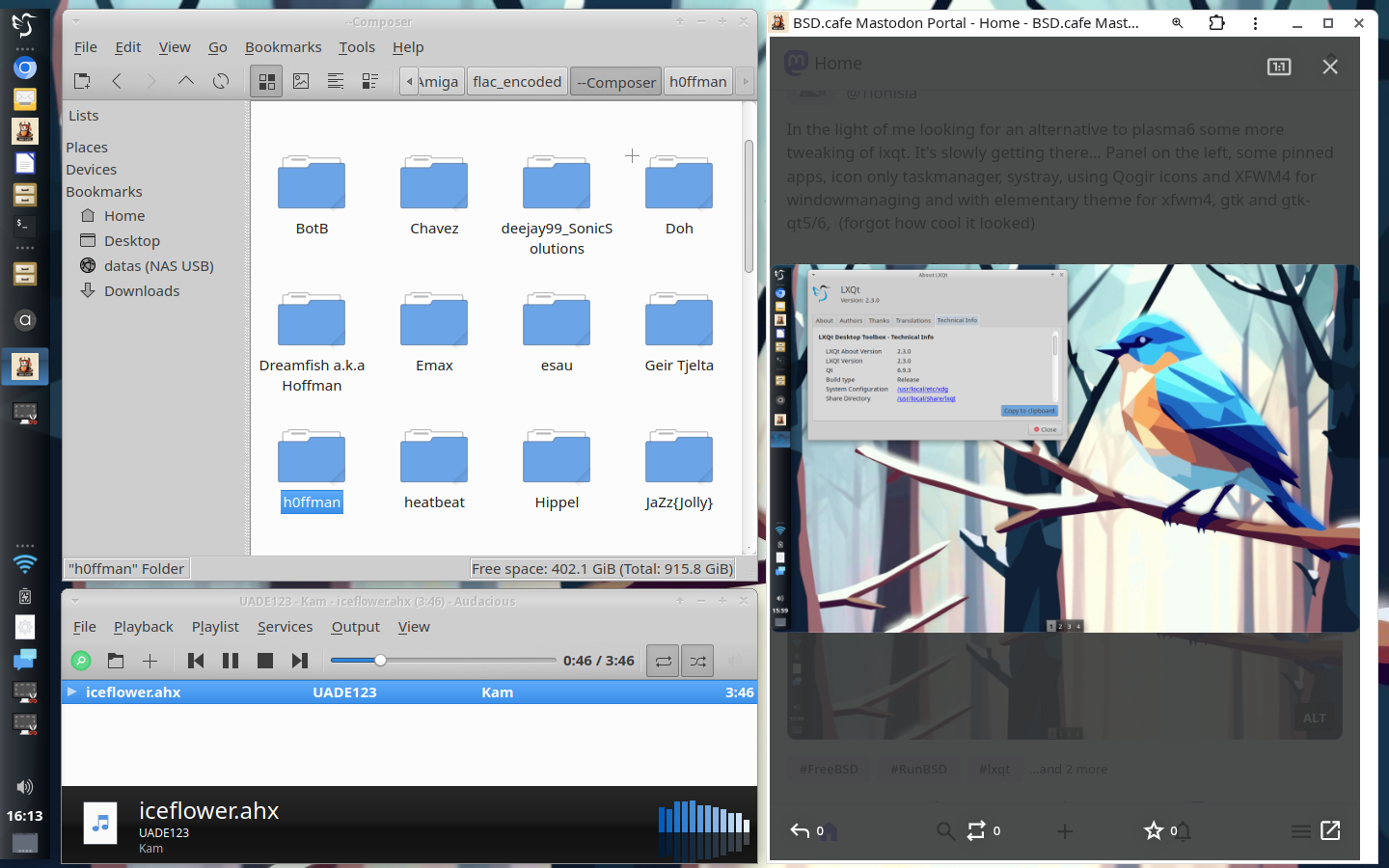Image resolution: width=1389 pixels, height=868 pixels.
Task: Reload the current folder in file manager
Action: point(221,81)
